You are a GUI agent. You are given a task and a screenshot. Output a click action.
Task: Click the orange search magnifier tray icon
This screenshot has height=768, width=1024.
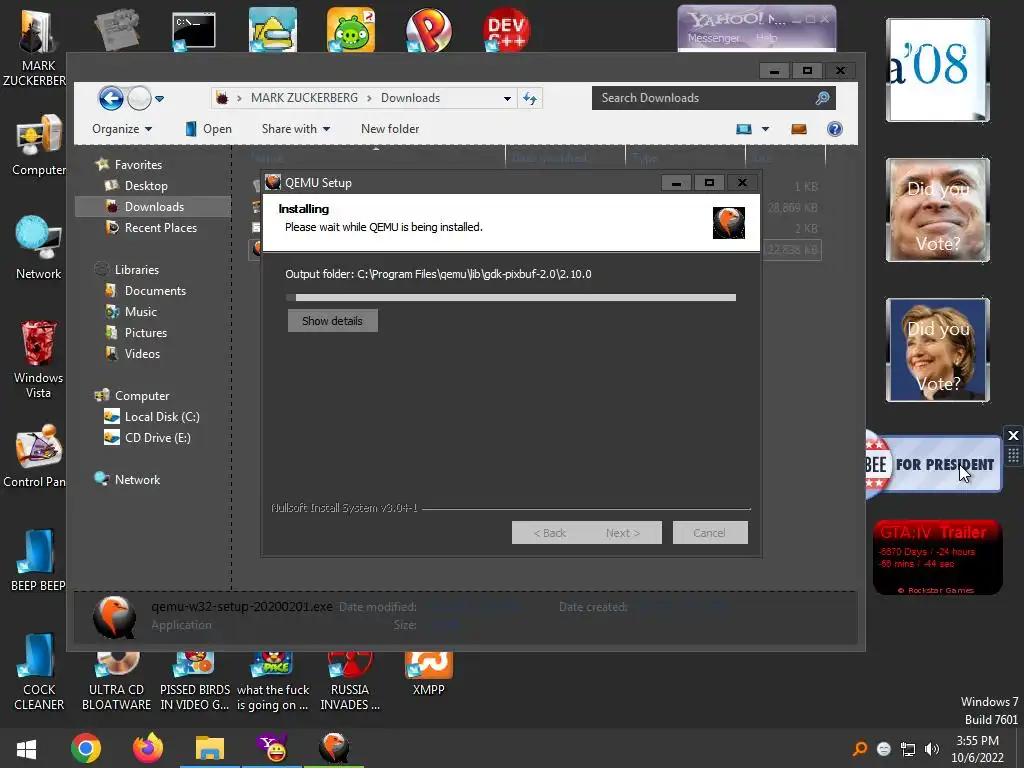point(860,749)
